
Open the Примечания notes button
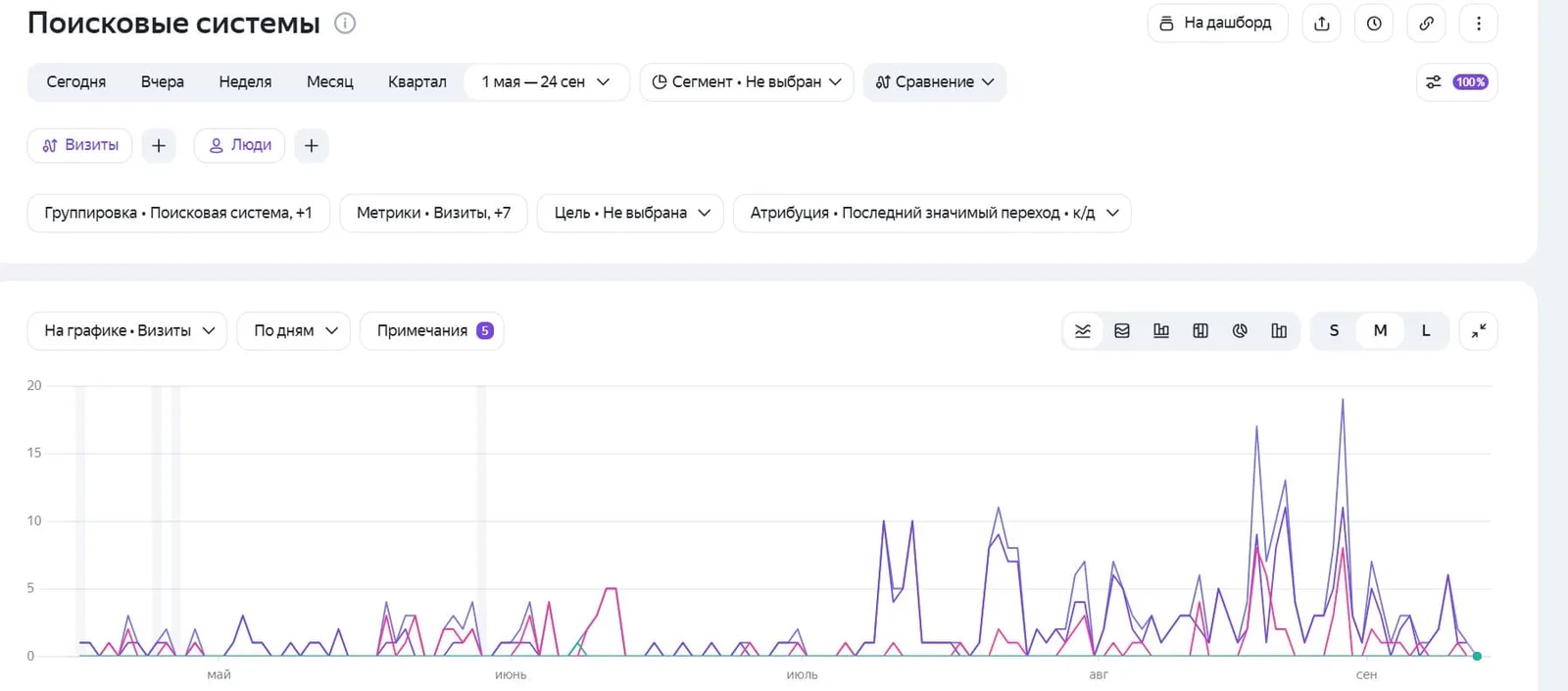pos(432,331)
